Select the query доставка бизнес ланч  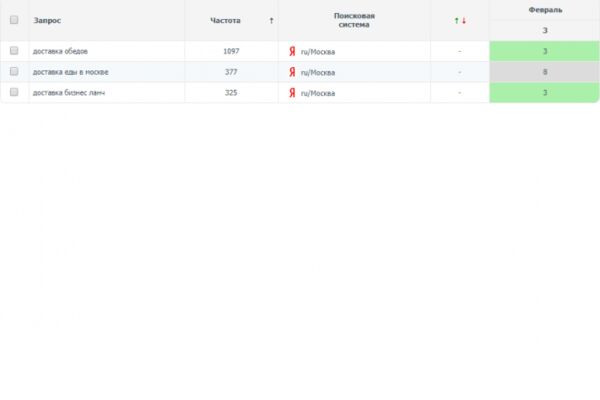(x=68, y=93)
